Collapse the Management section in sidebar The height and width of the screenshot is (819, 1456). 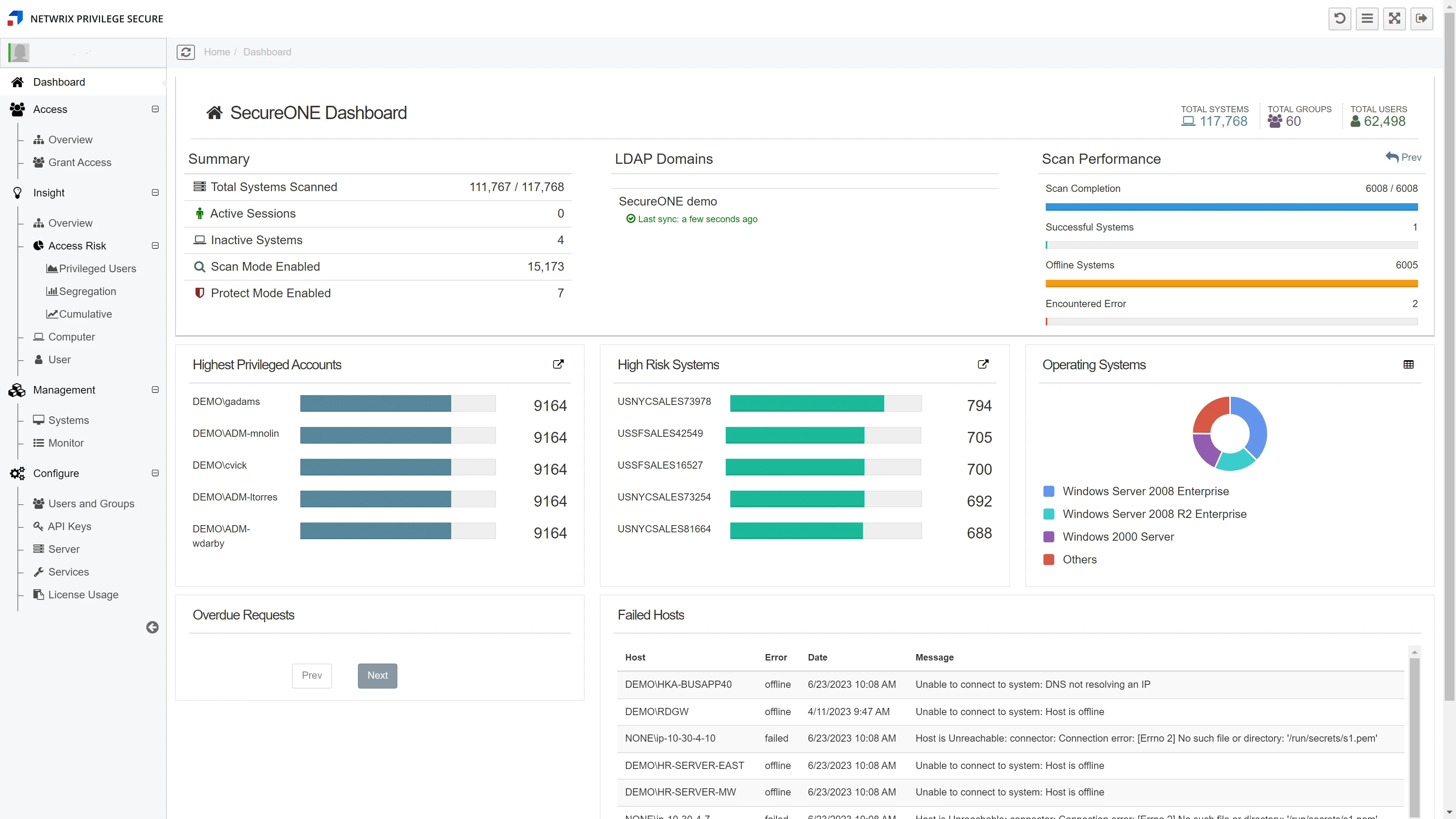coord(155,390)
